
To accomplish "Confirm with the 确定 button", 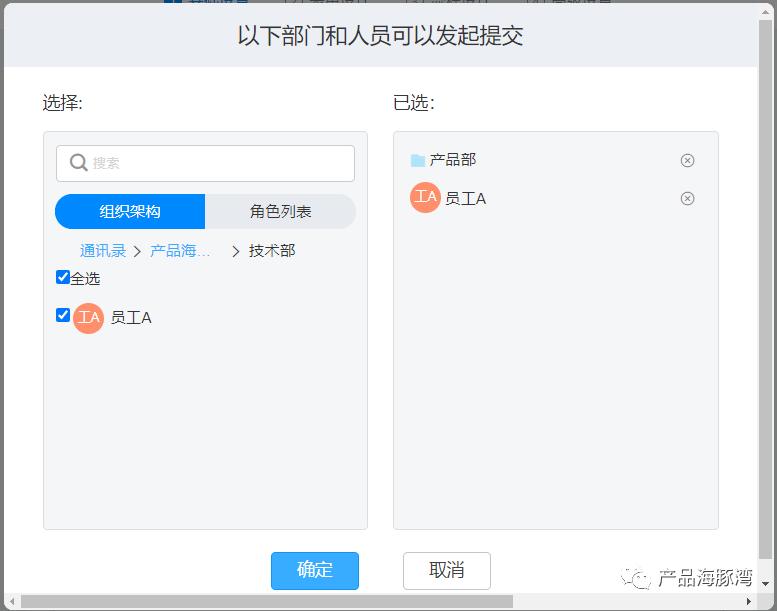I will [315, 570].
